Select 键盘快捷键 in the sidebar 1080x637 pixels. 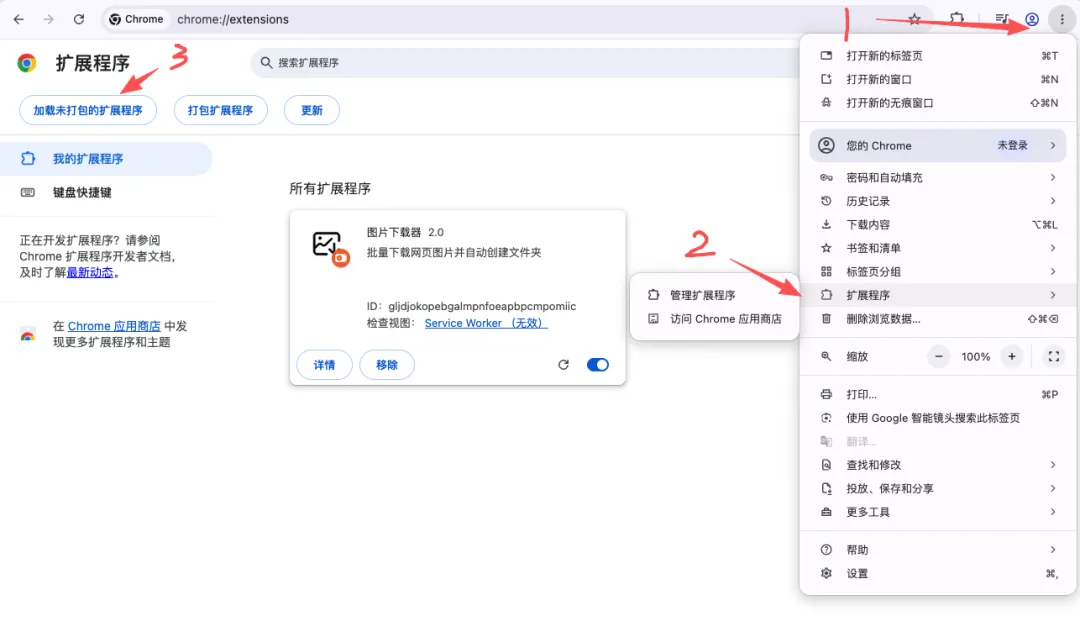click(x=106, y=192)
